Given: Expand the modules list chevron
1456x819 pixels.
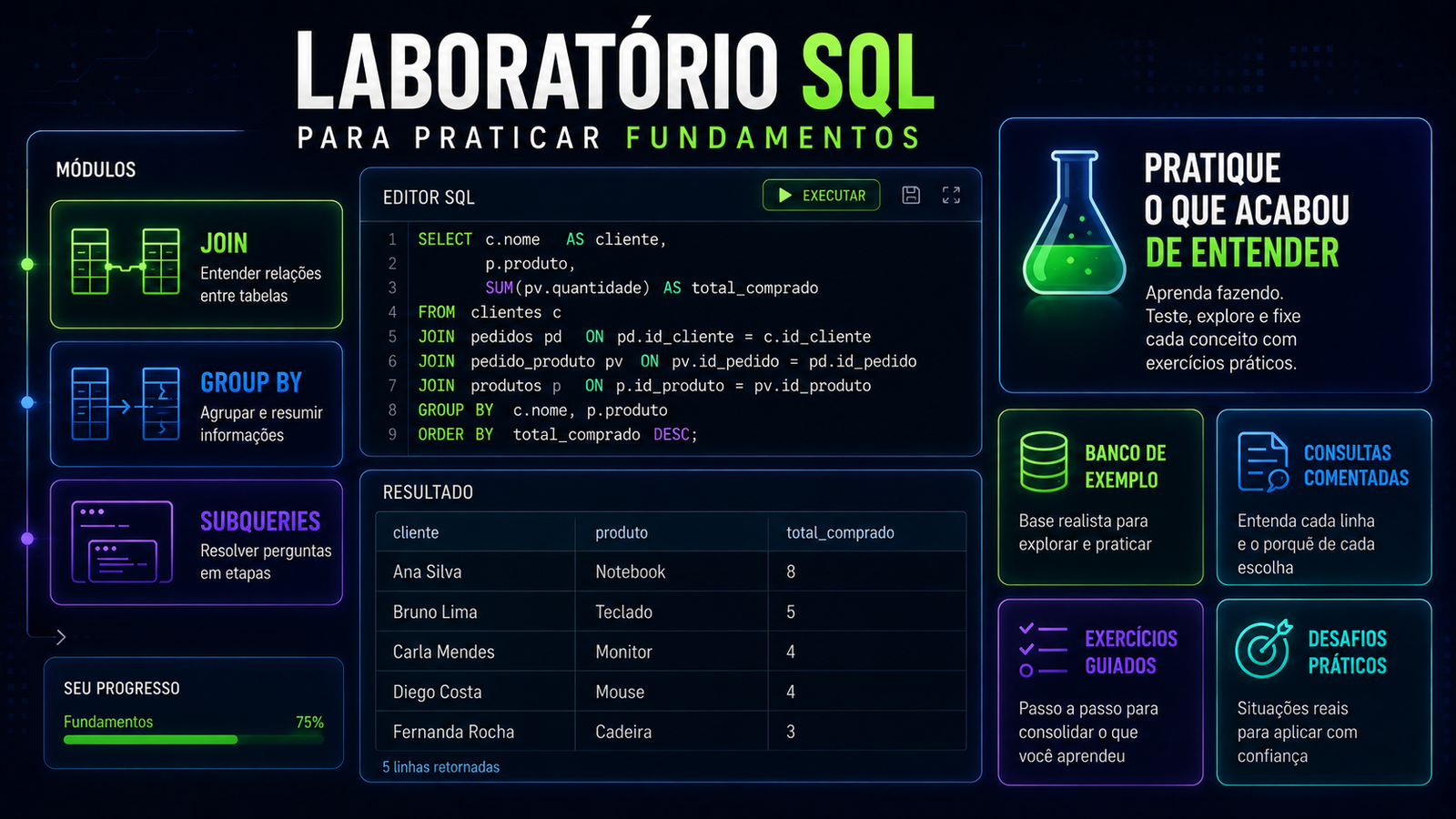Looking at the screenshot, I should (x=60, y=637).
